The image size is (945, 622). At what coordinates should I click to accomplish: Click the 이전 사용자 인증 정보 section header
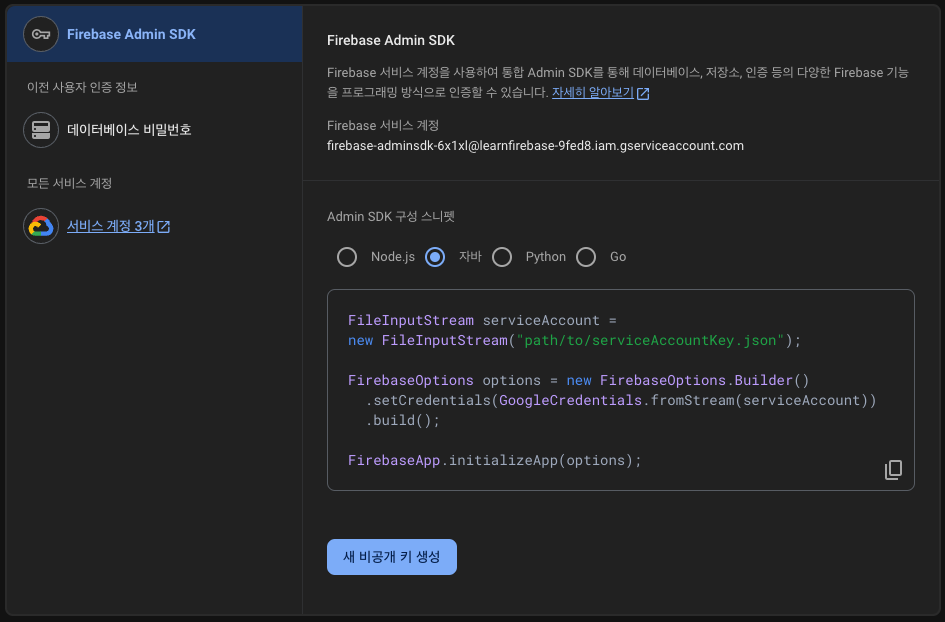(82, 87)
